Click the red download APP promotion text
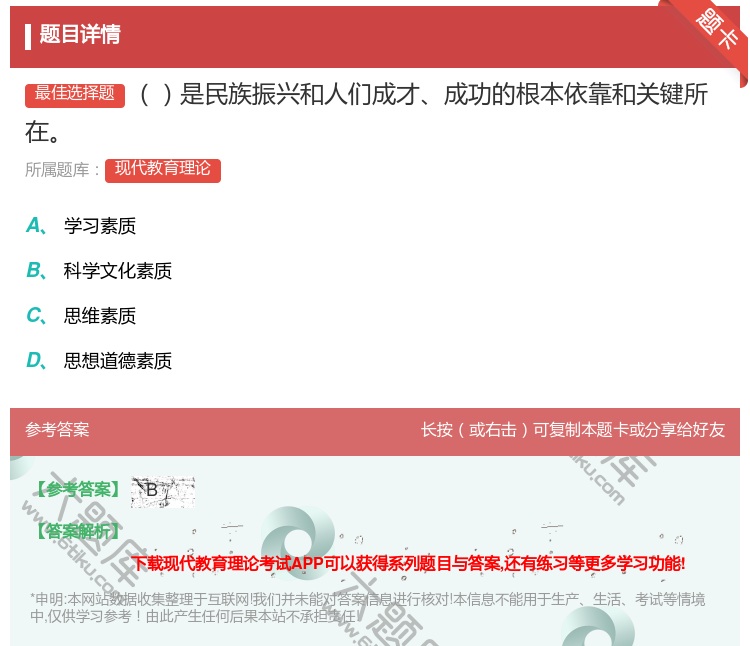This screenshot has height=646, width=750. pos(408,563)
